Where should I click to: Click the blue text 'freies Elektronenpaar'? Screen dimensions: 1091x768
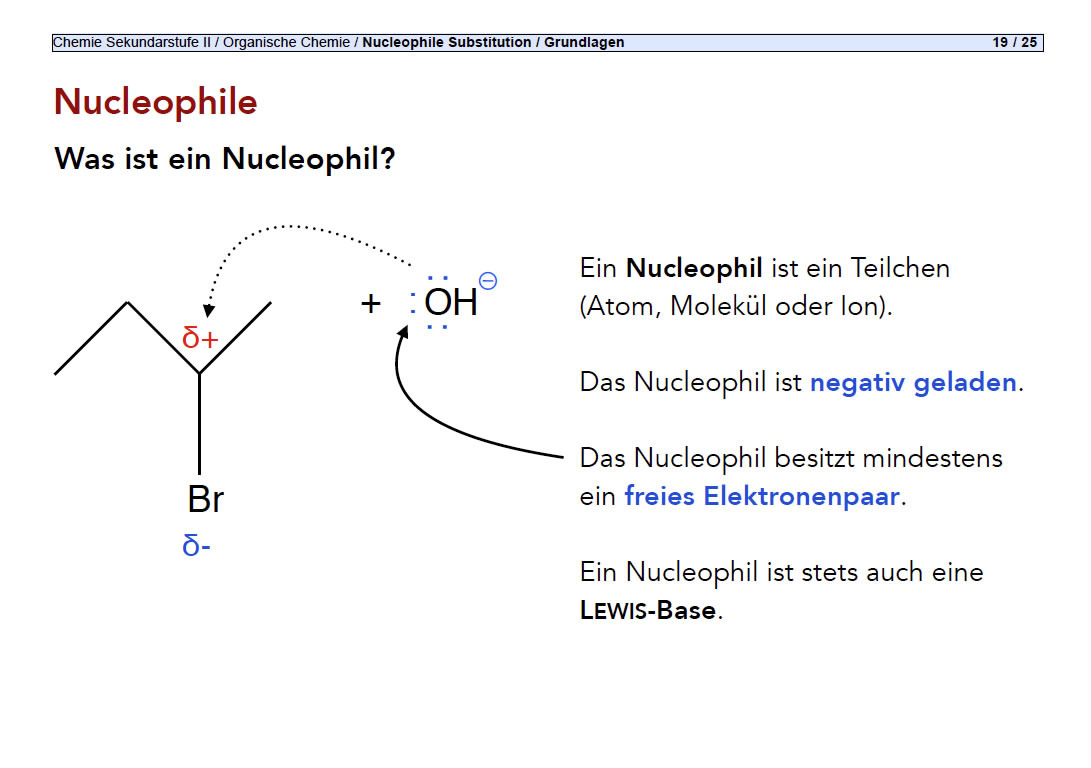[762, 496]
